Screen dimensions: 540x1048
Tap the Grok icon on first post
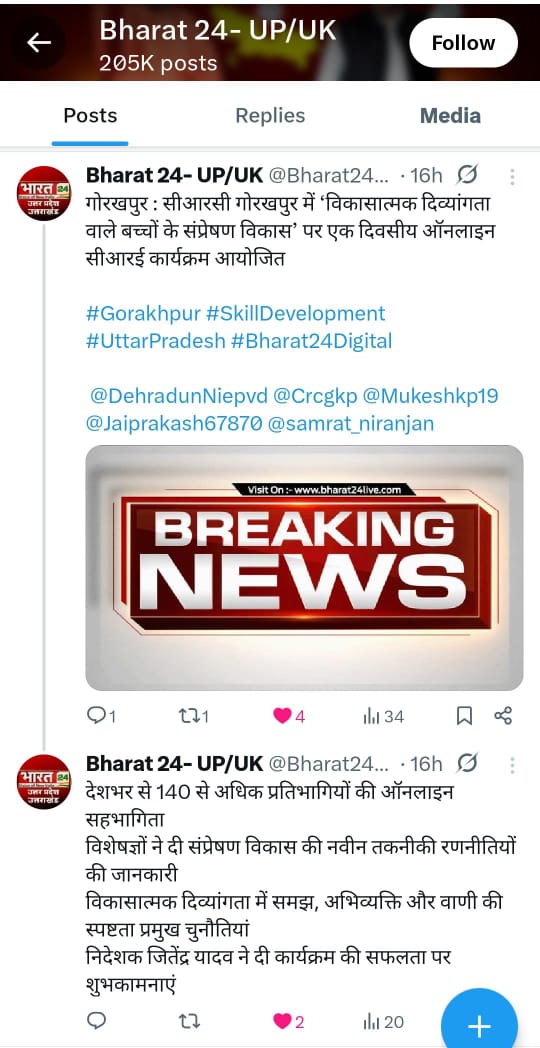point(467,176)
